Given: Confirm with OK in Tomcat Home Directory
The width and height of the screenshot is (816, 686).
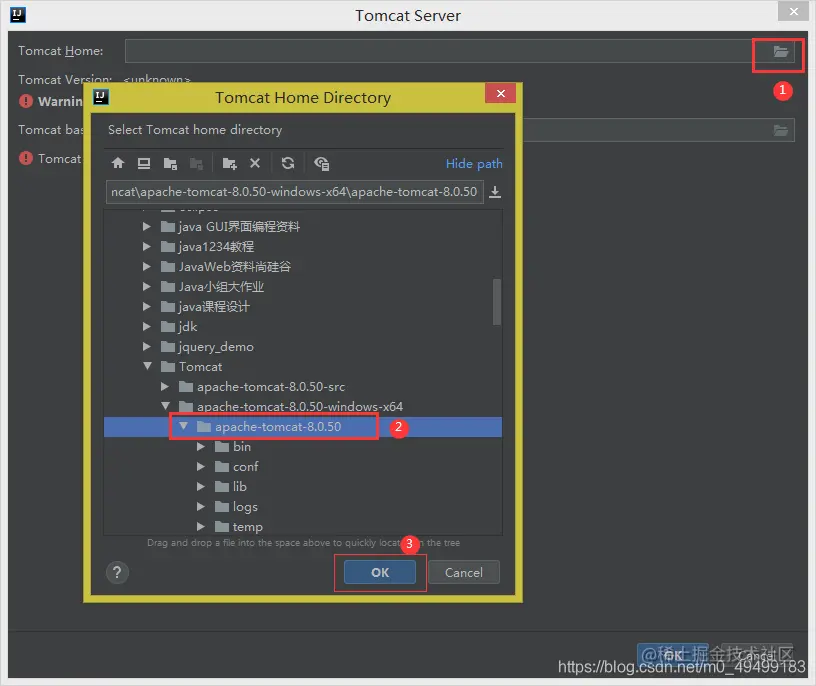Looking at the screenshot, I should (x=380, y=573).
